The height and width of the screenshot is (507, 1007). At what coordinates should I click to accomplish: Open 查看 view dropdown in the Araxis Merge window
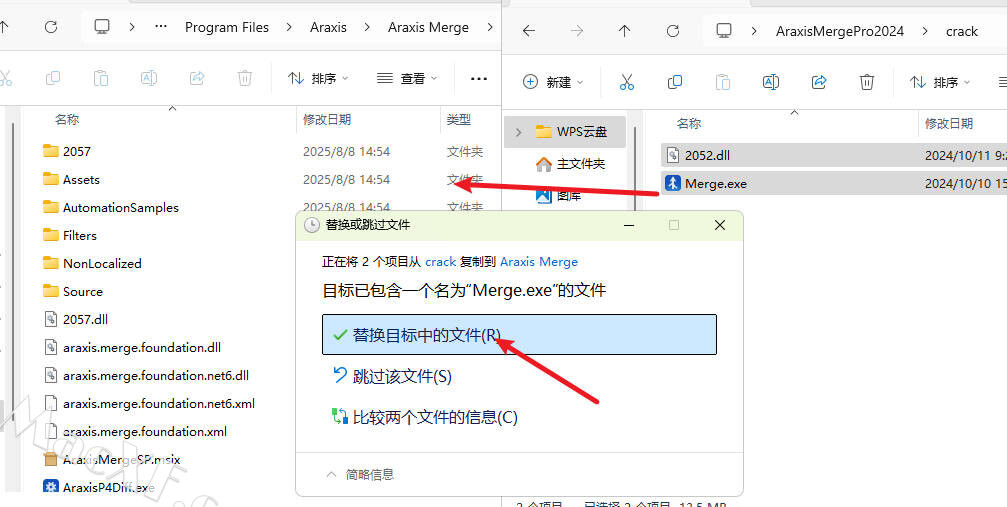tap(407, 78)
